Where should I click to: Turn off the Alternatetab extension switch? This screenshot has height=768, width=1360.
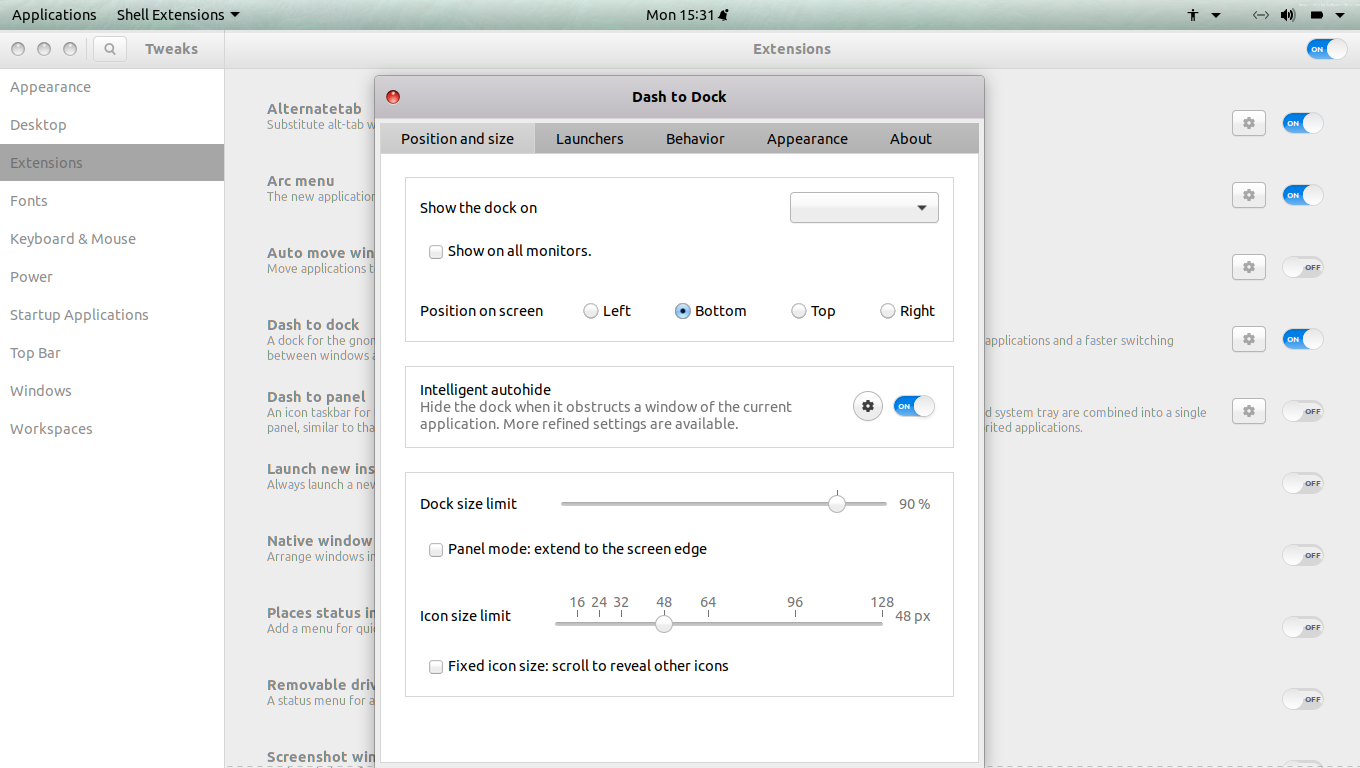[x=1302, y=123]
